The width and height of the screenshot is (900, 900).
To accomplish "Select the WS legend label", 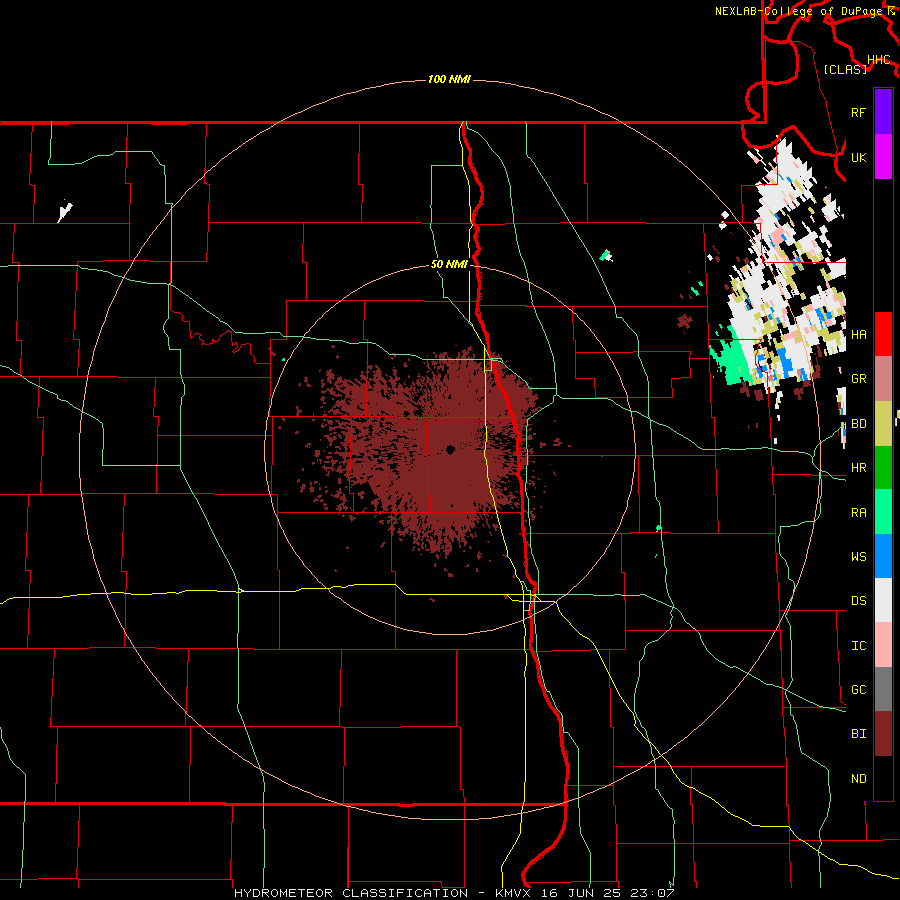I will [858, 557].
